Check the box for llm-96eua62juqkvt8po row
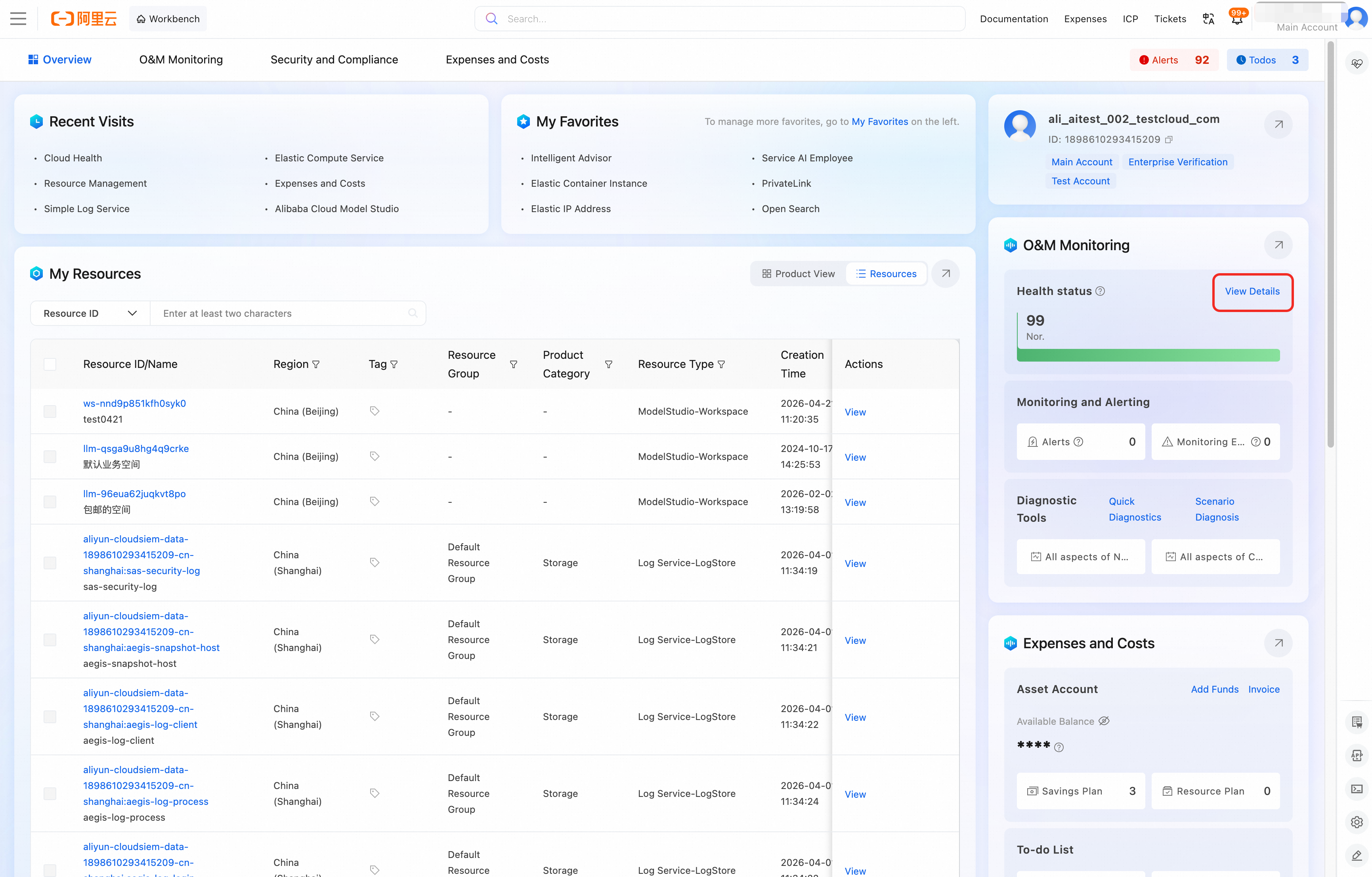The image size is (1372, 877). [x=50, y=502]
